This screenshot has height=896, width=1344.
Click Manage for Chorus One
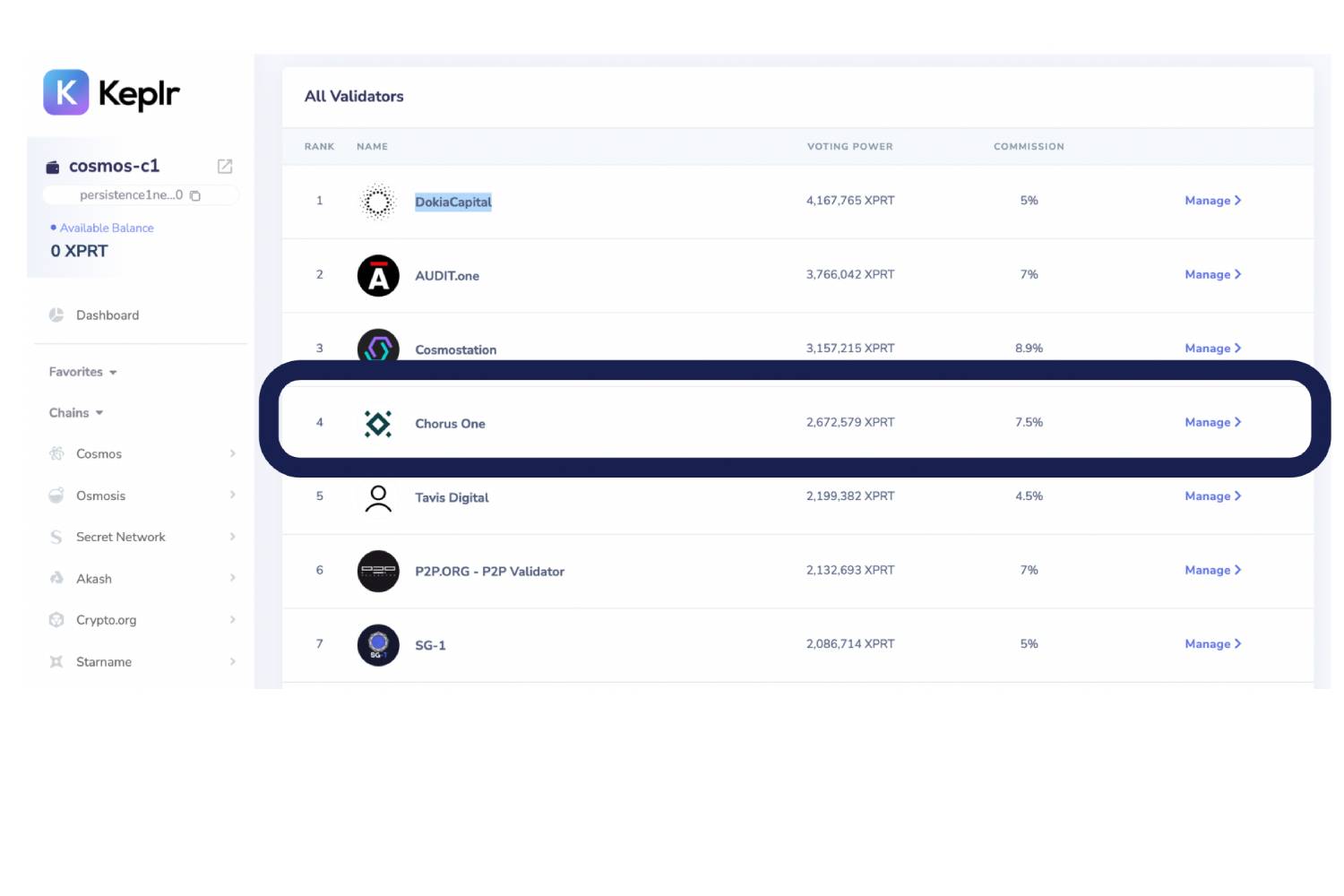[x=1212, y=422]
